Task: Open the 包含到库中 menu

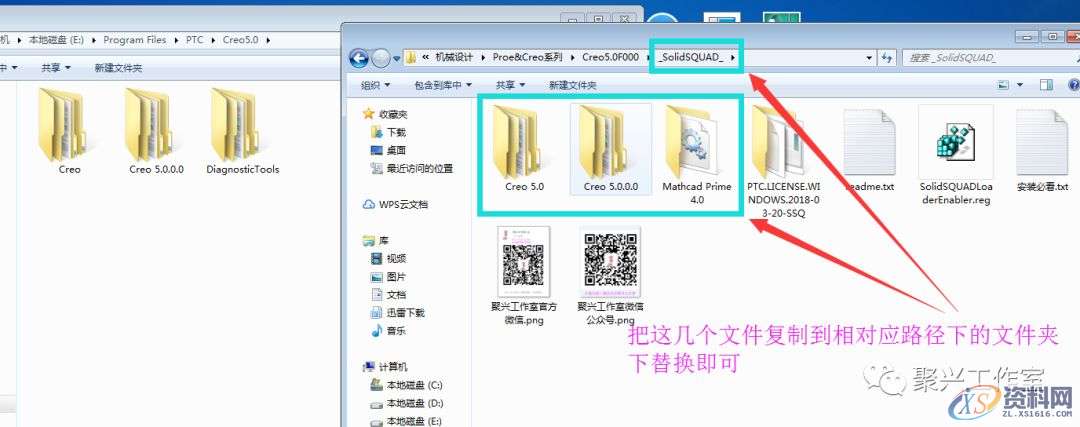Action: point(443,85)
